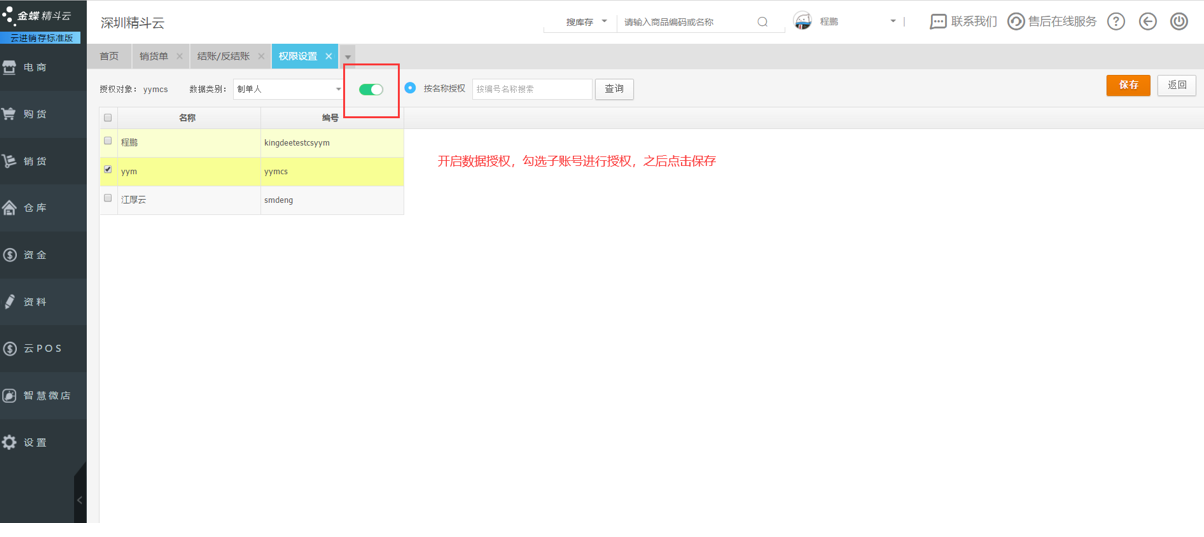Click the yymcs code cell
The width and height of the screenshot is (1204, 537).
pos(332,171)
